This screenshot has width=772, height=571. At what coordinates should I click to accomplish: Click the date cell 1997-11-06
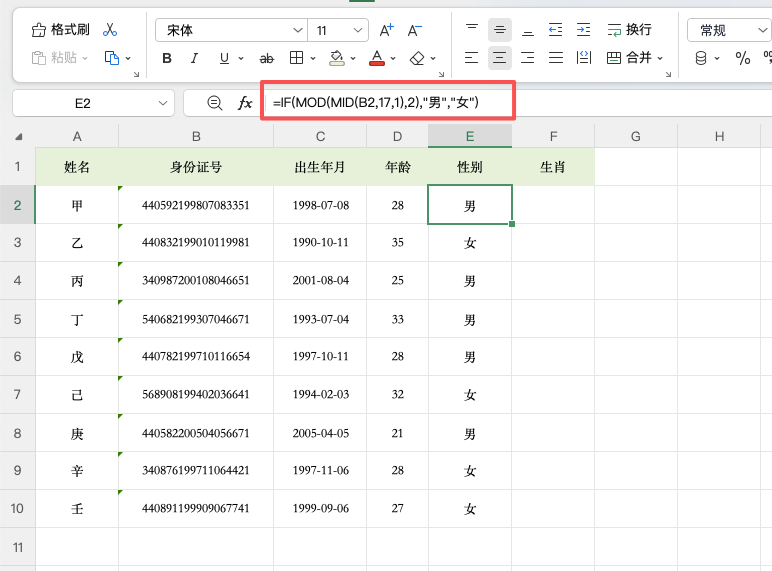[x=320, y=471]
